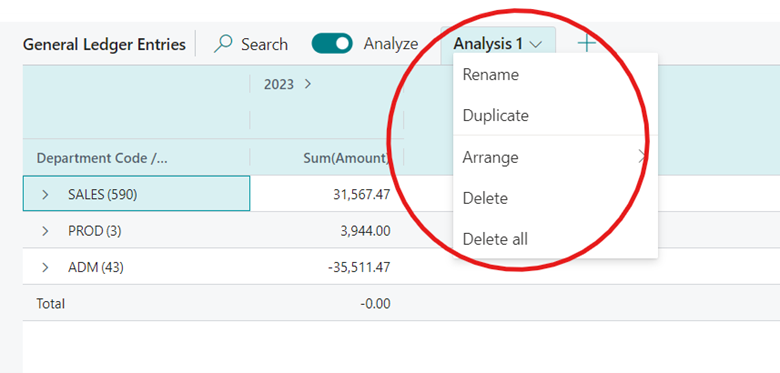The image size is (780, 373).
Task: Click the ADM (43) row label
Action: 96,268
